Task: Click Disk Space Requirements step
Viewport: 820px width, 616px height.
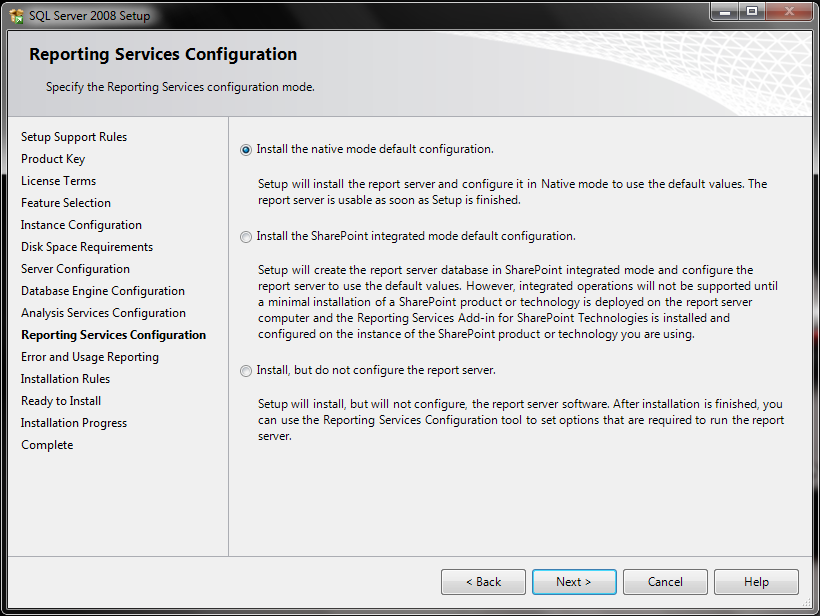Action: point(87,247)
